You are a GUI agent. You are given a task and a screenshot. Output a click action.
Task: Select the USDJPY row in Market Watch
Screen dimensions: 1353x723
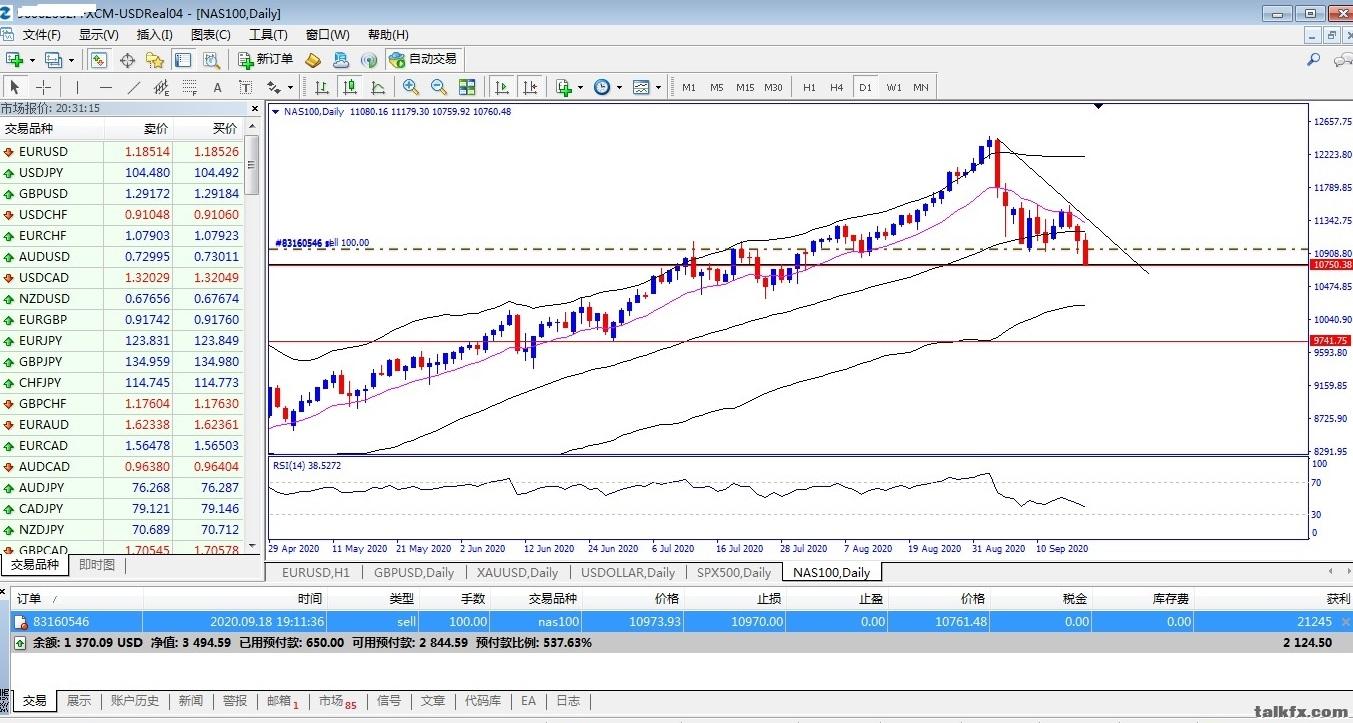point(122,173)
